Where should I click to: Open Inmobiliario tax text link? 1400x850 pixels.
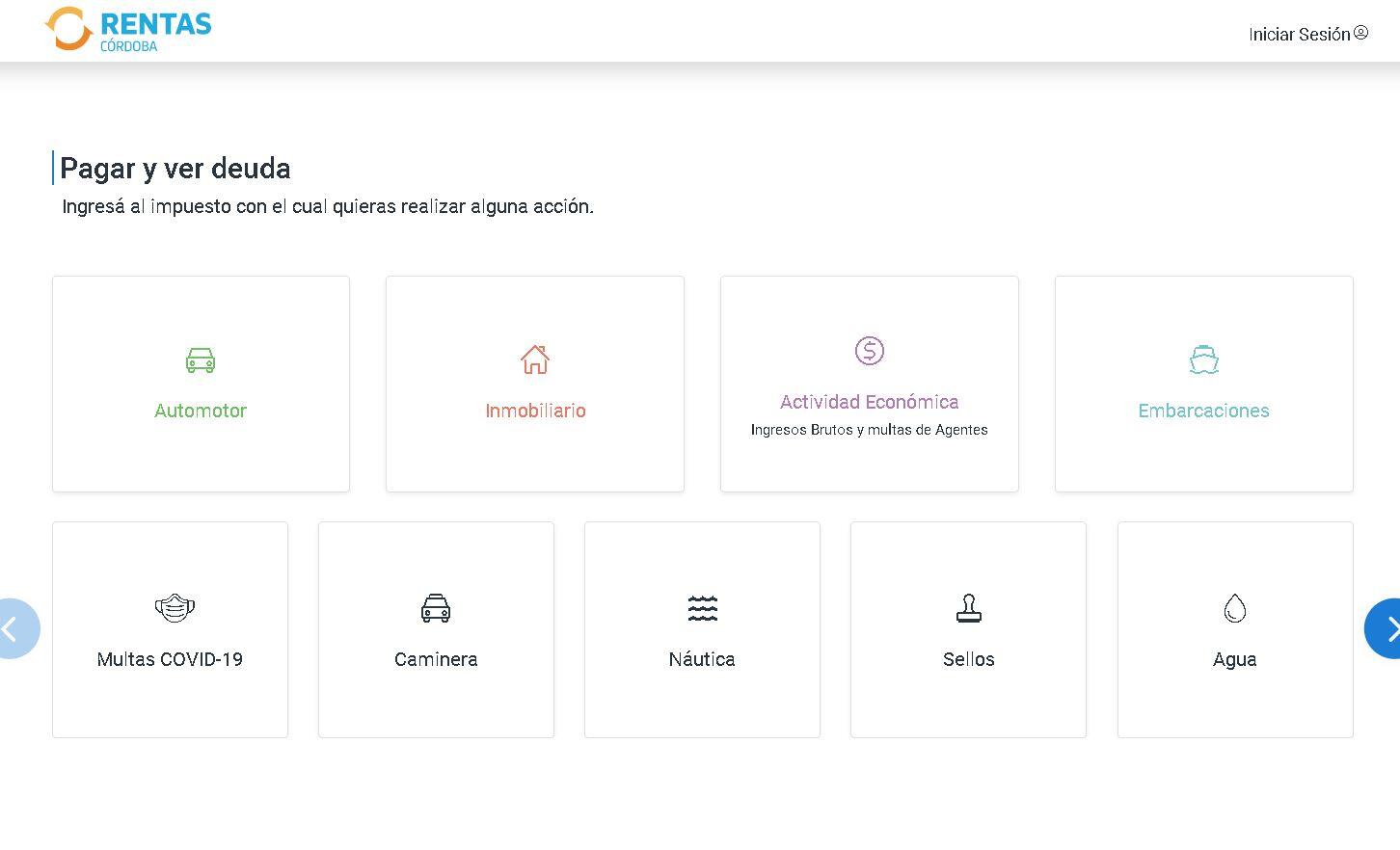pos(535,411)
